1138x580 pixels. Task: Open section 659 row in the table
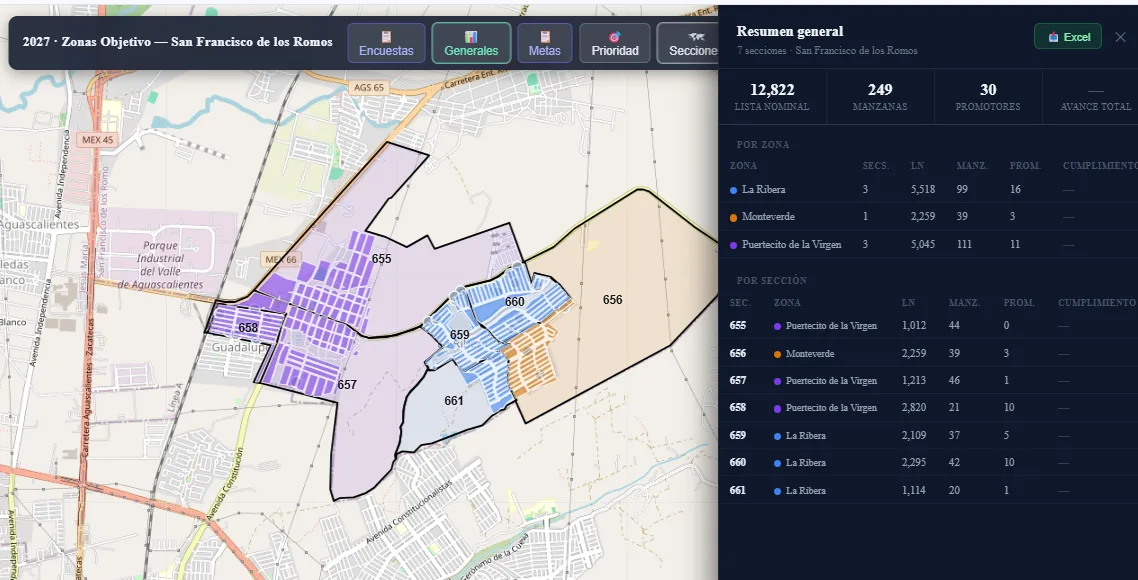tap(928, 435)
